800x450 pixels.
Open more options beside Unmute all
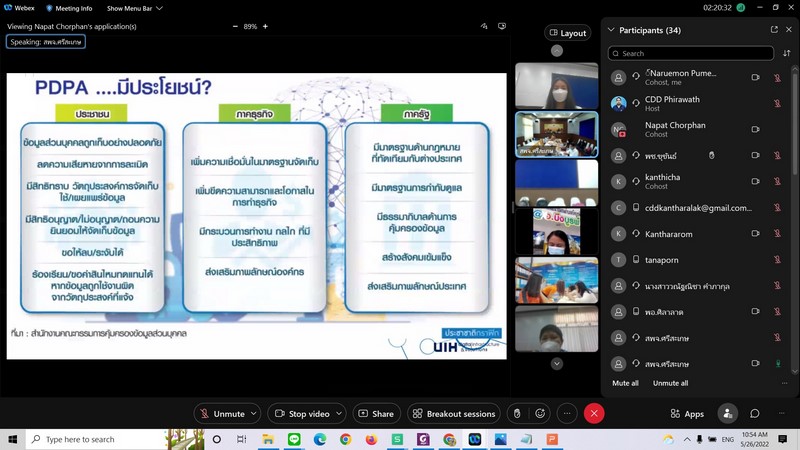point(784,383)
